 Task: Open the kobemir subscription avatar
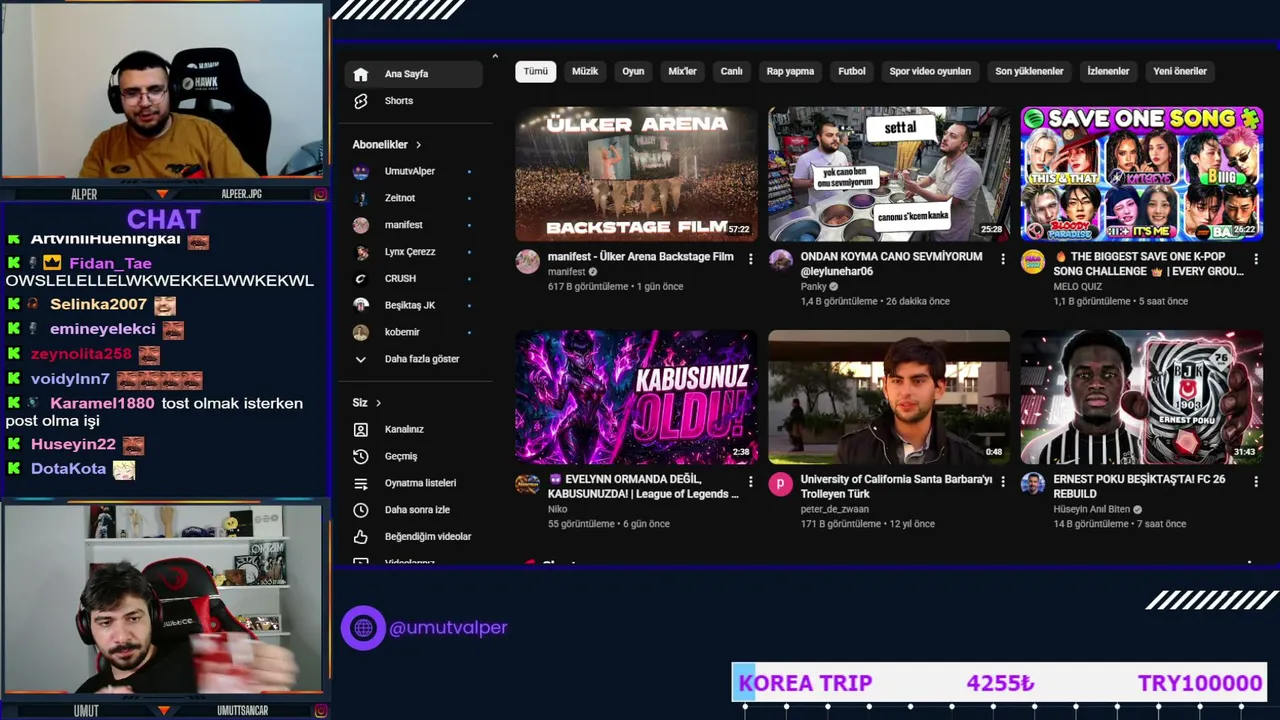[361, 332]
